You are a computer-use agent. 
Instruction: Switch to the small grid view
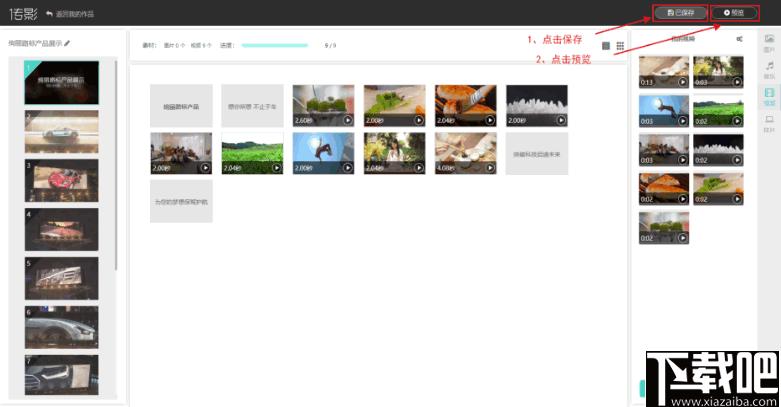point(620,46)
